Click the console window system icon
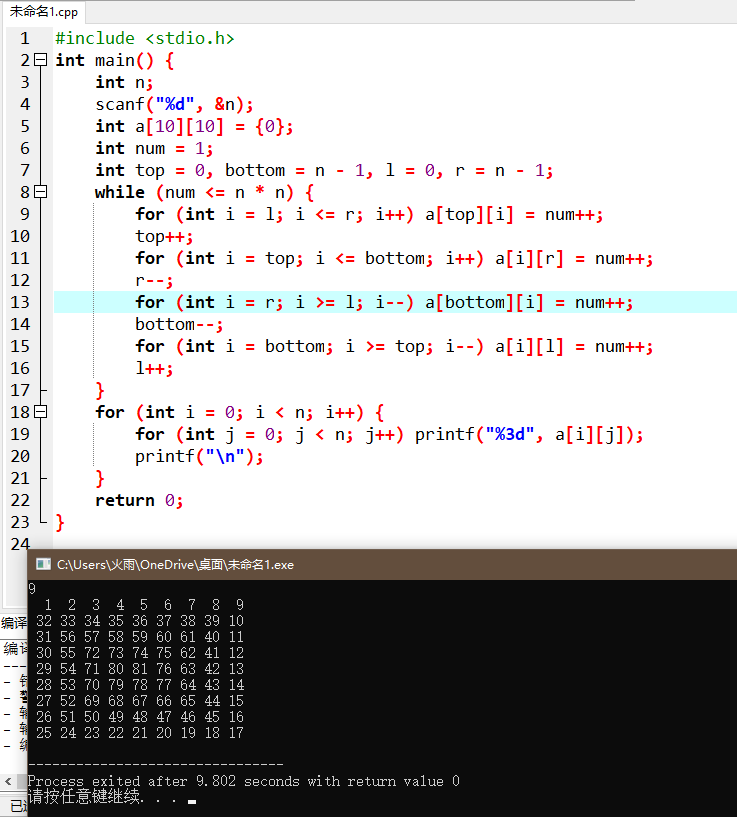The image size is (737, 817). coord(43,564)
